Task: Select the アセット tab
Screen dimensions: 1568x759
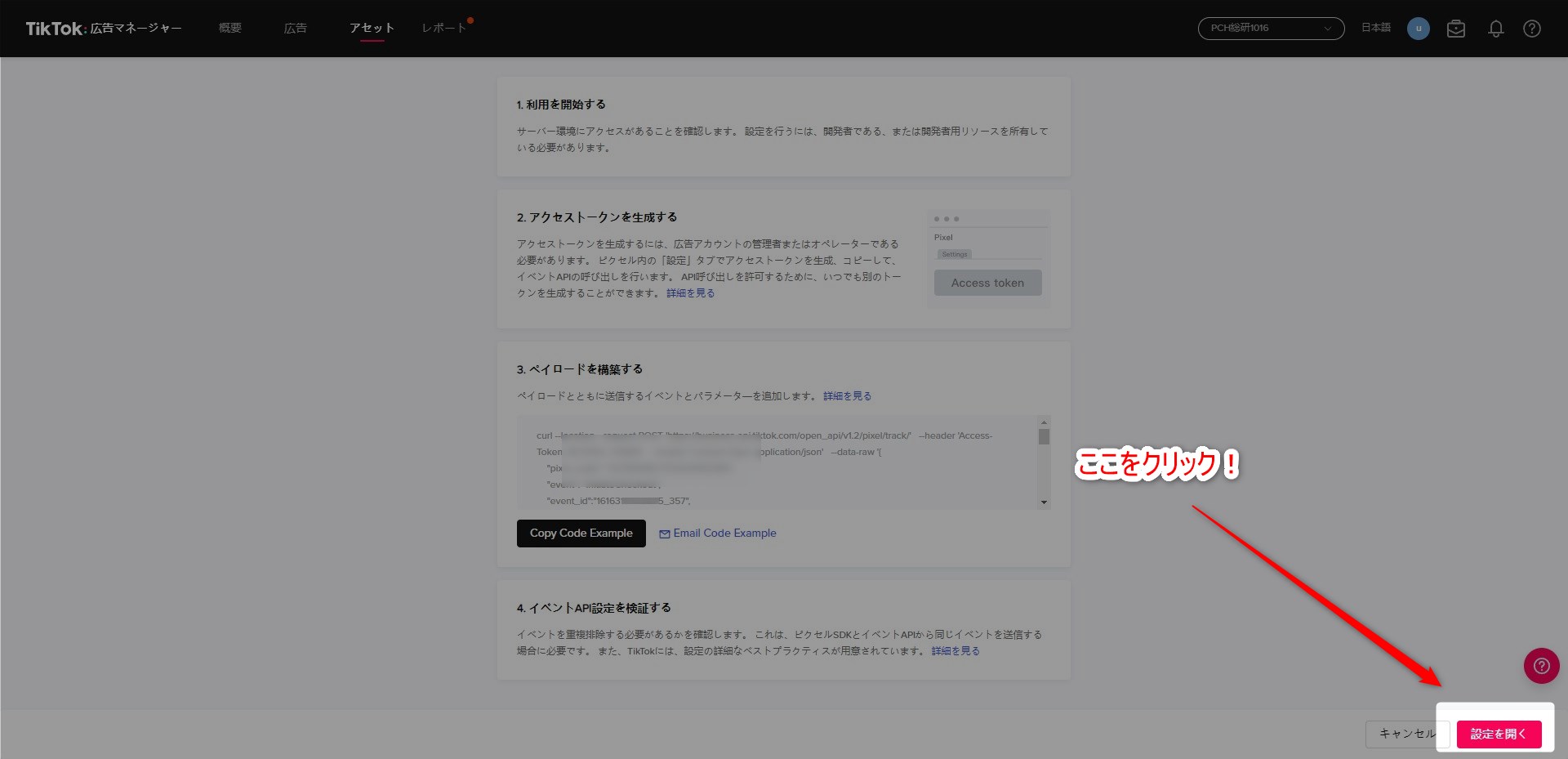Action: (372, 29)
